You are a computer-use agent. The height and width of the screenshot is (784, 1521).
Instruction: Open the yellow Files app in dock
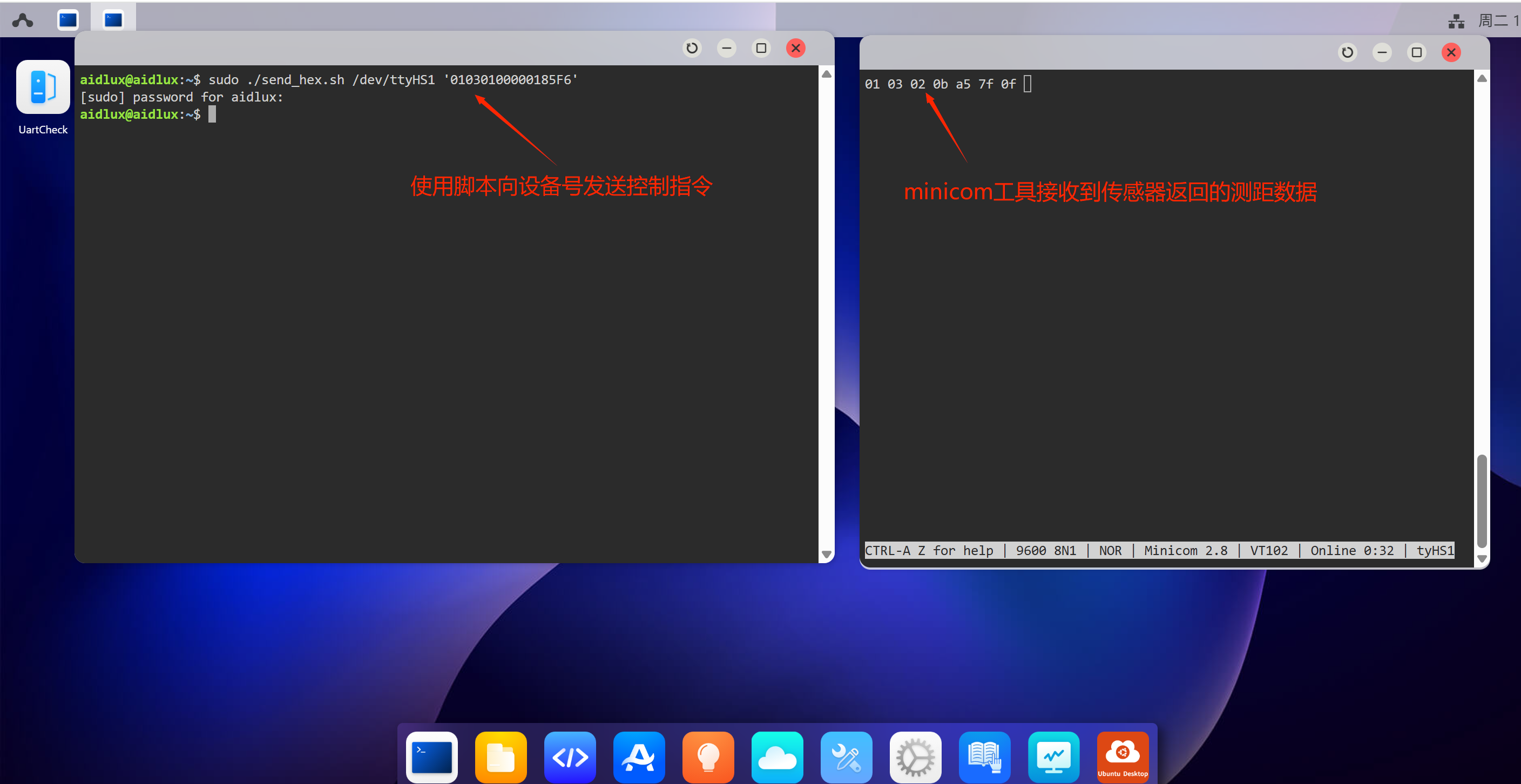pyautogui.click(x=501, y=757)
